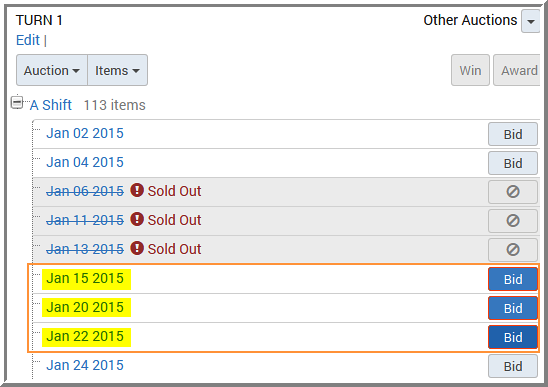Click the Sold Out warning icon on Jan 06
The width and height of the screenshot is (548, 387).
pyautogui.click(x=137, y=191)
